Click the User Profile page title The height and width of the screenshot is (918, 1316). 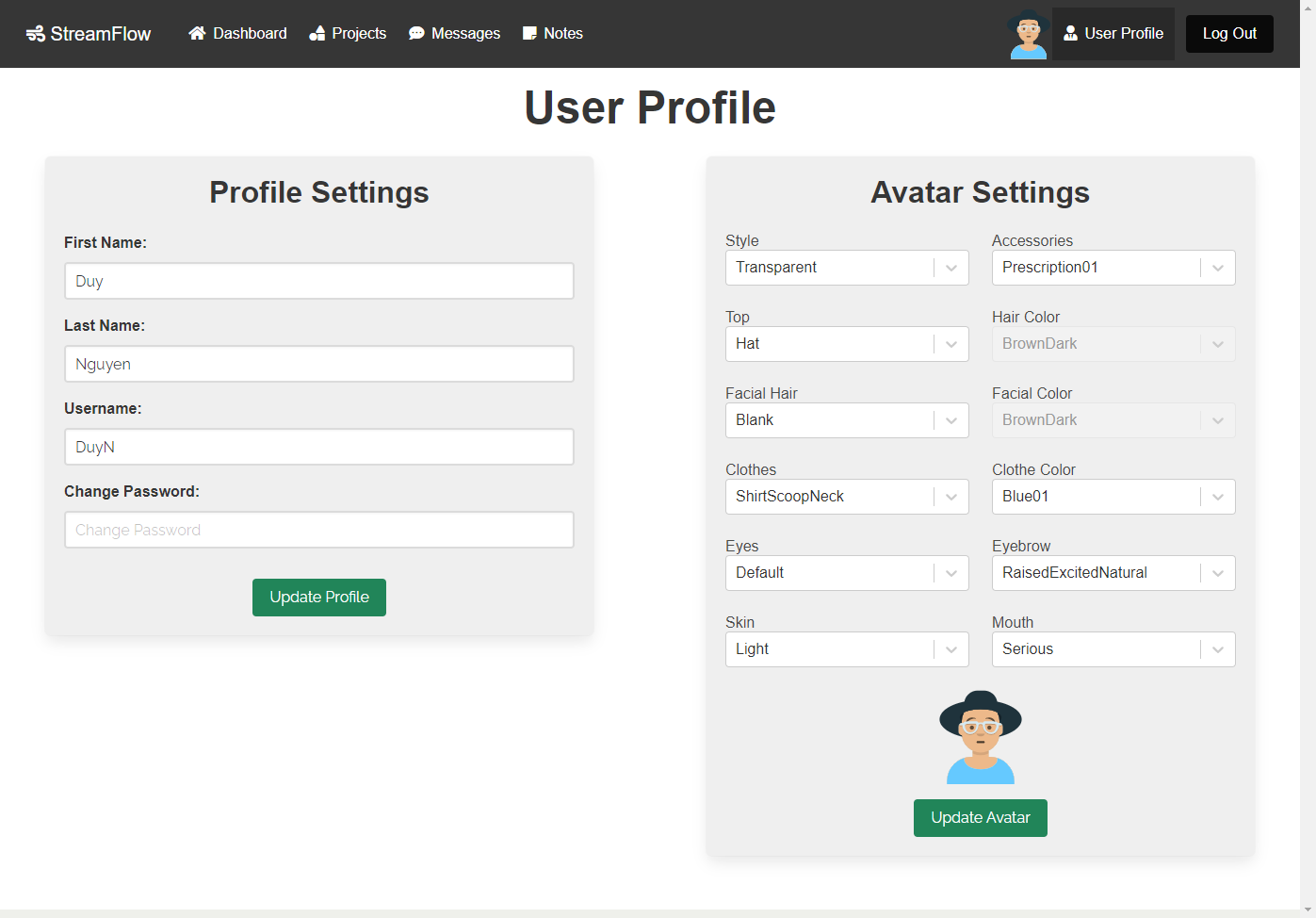(650, 107)
